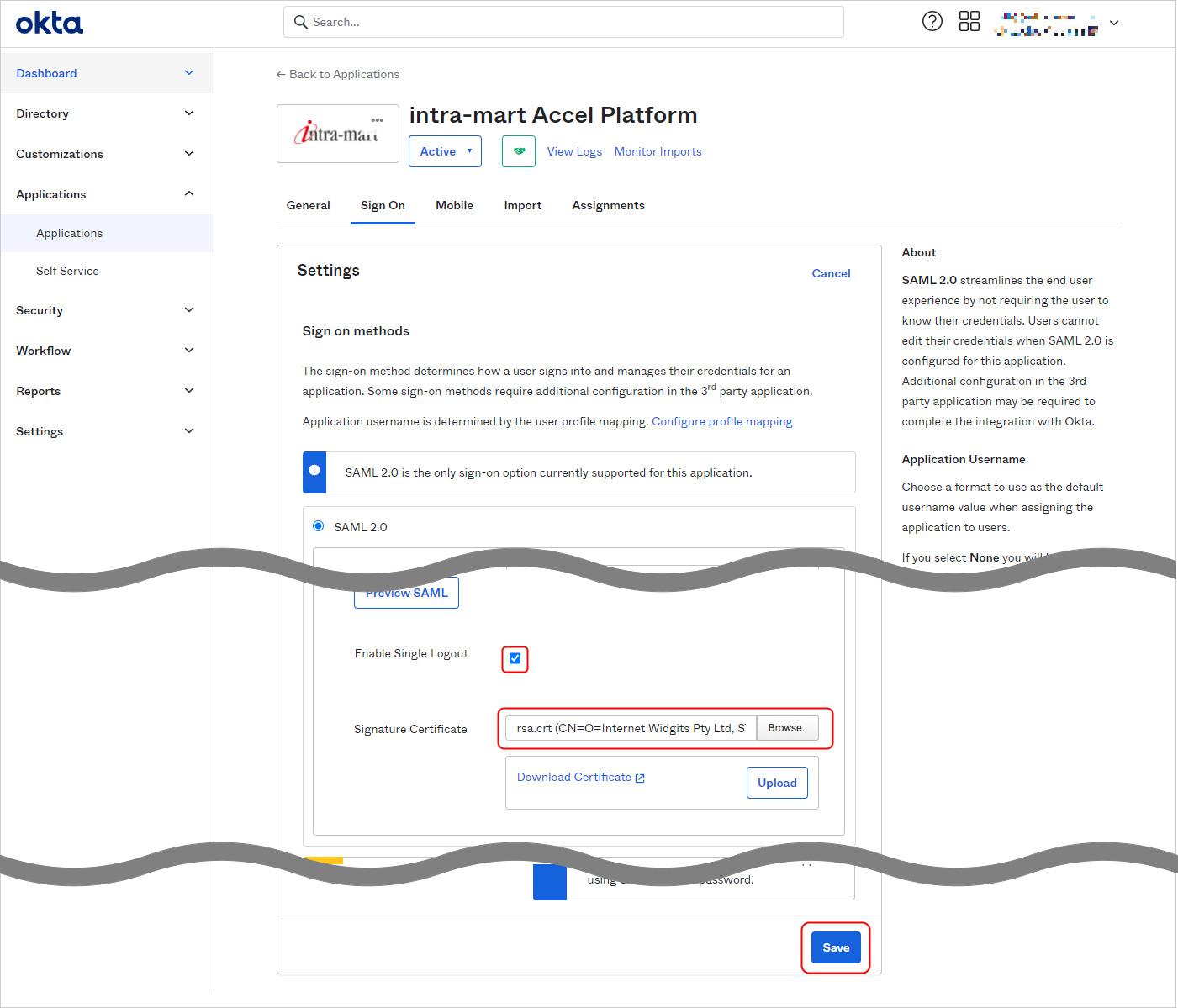
Task: Click the external link icon beside Download Certificate
Action: pos(640,778)
